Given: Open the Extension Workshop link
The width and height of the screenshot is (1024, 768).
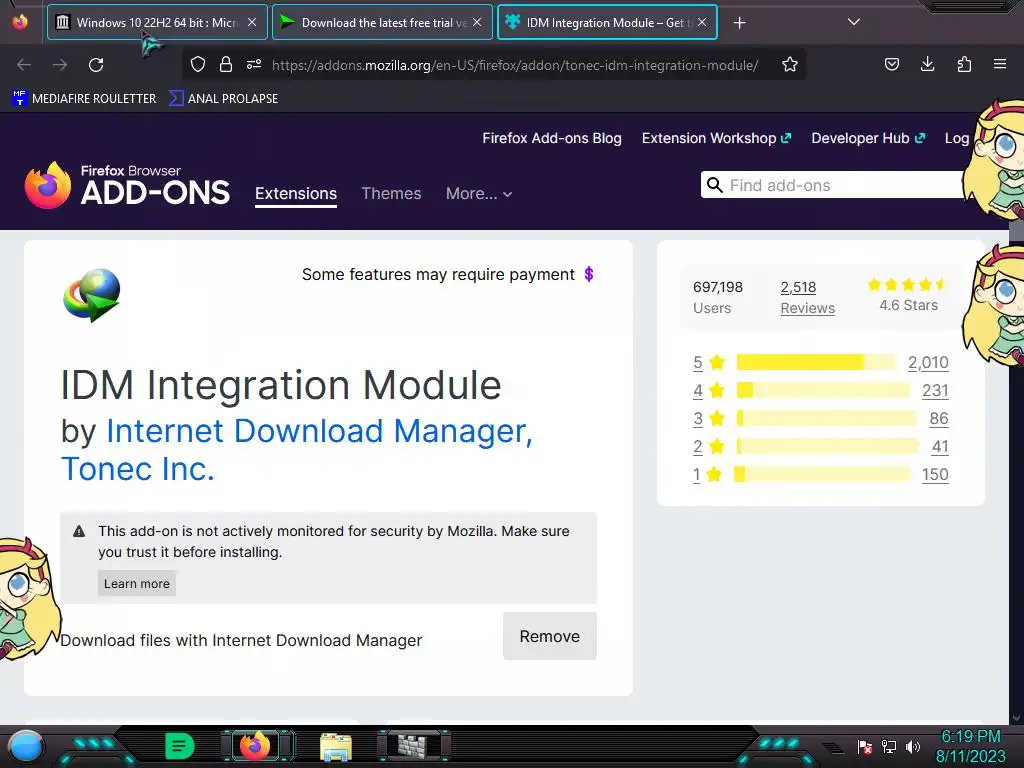Looking at the screenshot, I should (x=716, y=138).
